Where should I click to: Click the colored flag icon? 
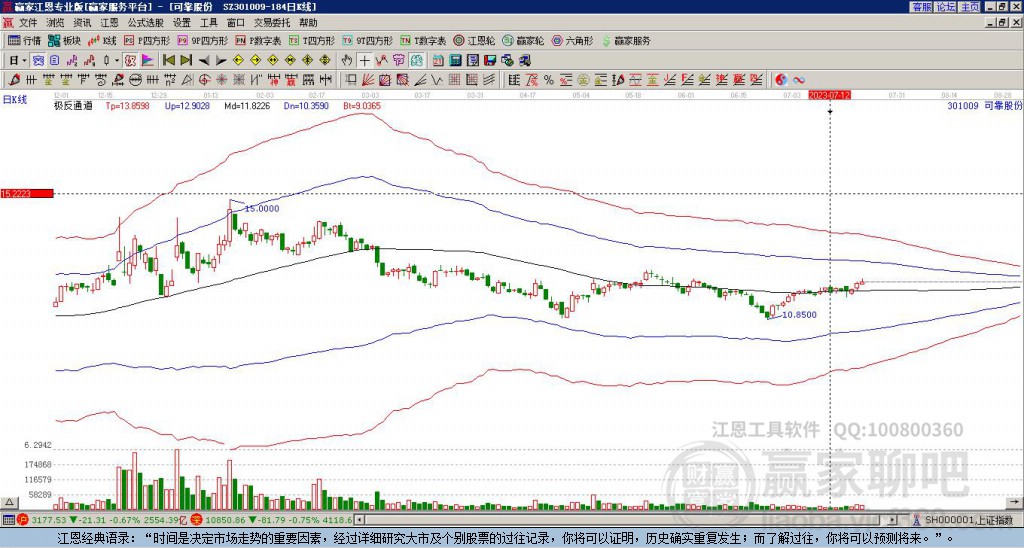coord(147,61)
